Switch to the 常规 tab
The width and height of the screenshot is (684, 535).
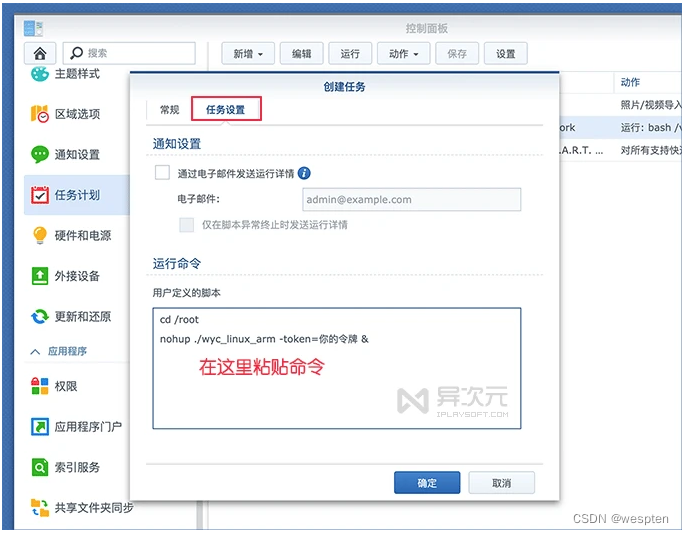pyautogui.click(x=169, y=110)
